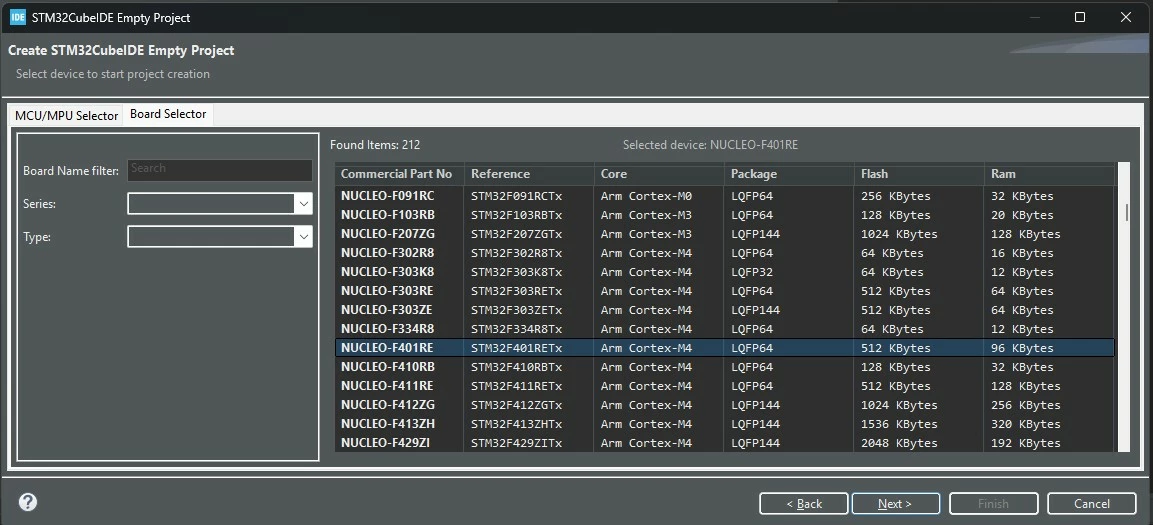This screenshot has height=525, width=1153.
Task: Click reference cell STM32F207ZGTx
Action: (x=516, y=235)
